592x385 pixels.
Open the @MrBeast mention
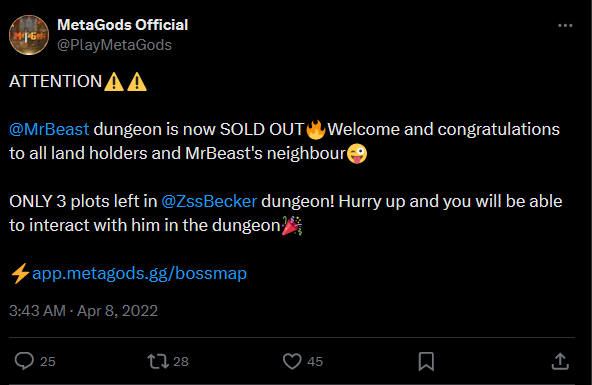coord(49,129)
